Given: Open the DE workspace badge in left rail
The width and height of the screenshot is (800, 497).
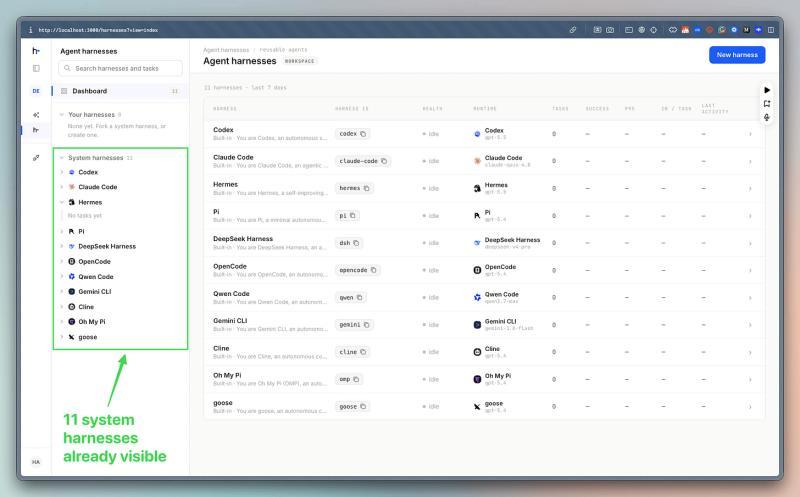Looking at the screenshot, I should click(x=36, y=91).
